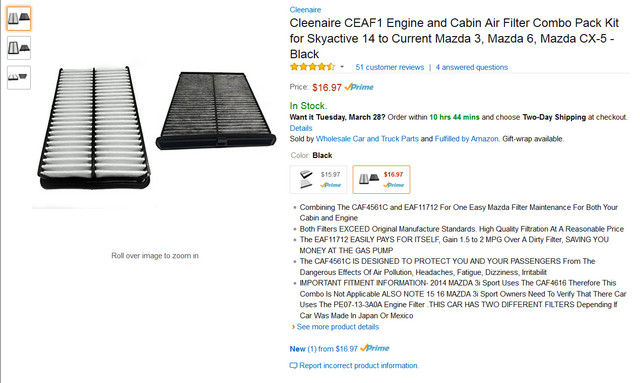This screenshot has width=640, height=383.
Task: Open the New (1) from $16.97 offer link
Action: click(x=323, y=349)
